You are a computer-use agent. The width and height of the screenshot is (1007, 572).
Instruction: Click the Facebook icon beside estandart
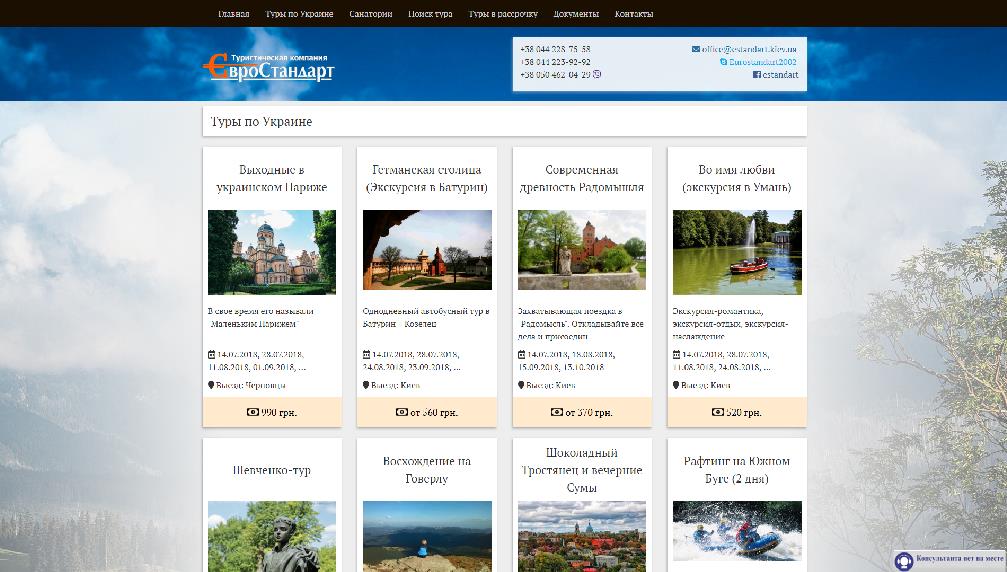click(757, 75)
